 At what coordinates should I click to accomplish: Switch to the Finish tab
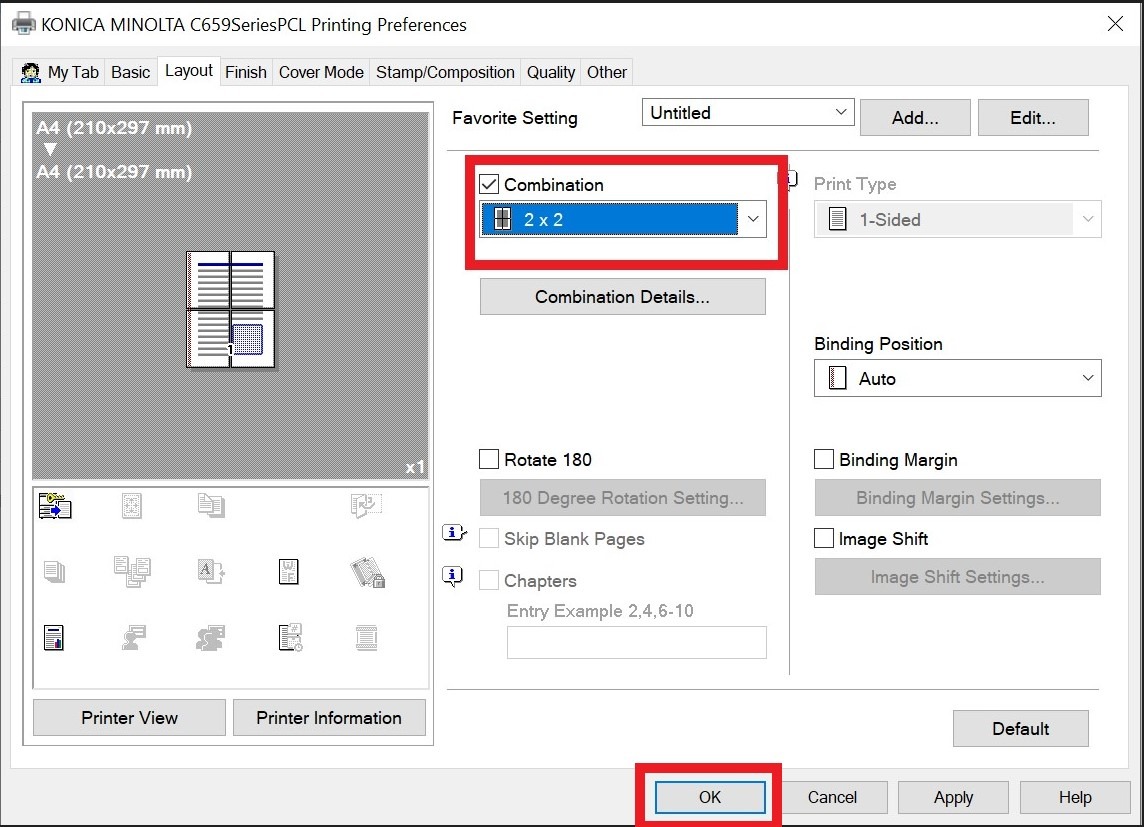pyautogui.click(x=245, y=72)
